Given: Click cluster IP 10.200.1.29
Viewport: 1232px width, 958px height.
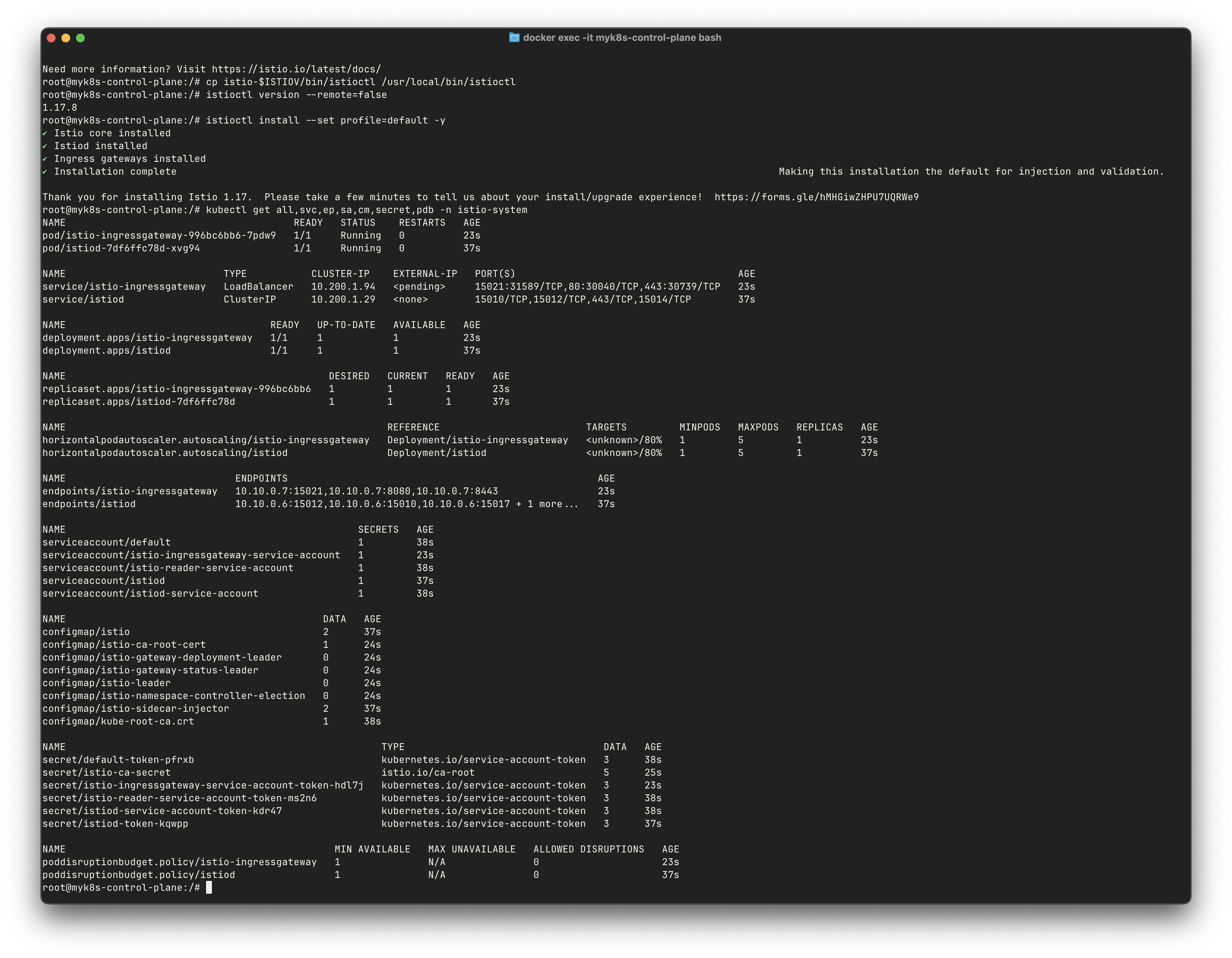Looking at the screenshot, I should tap(343, 299).
